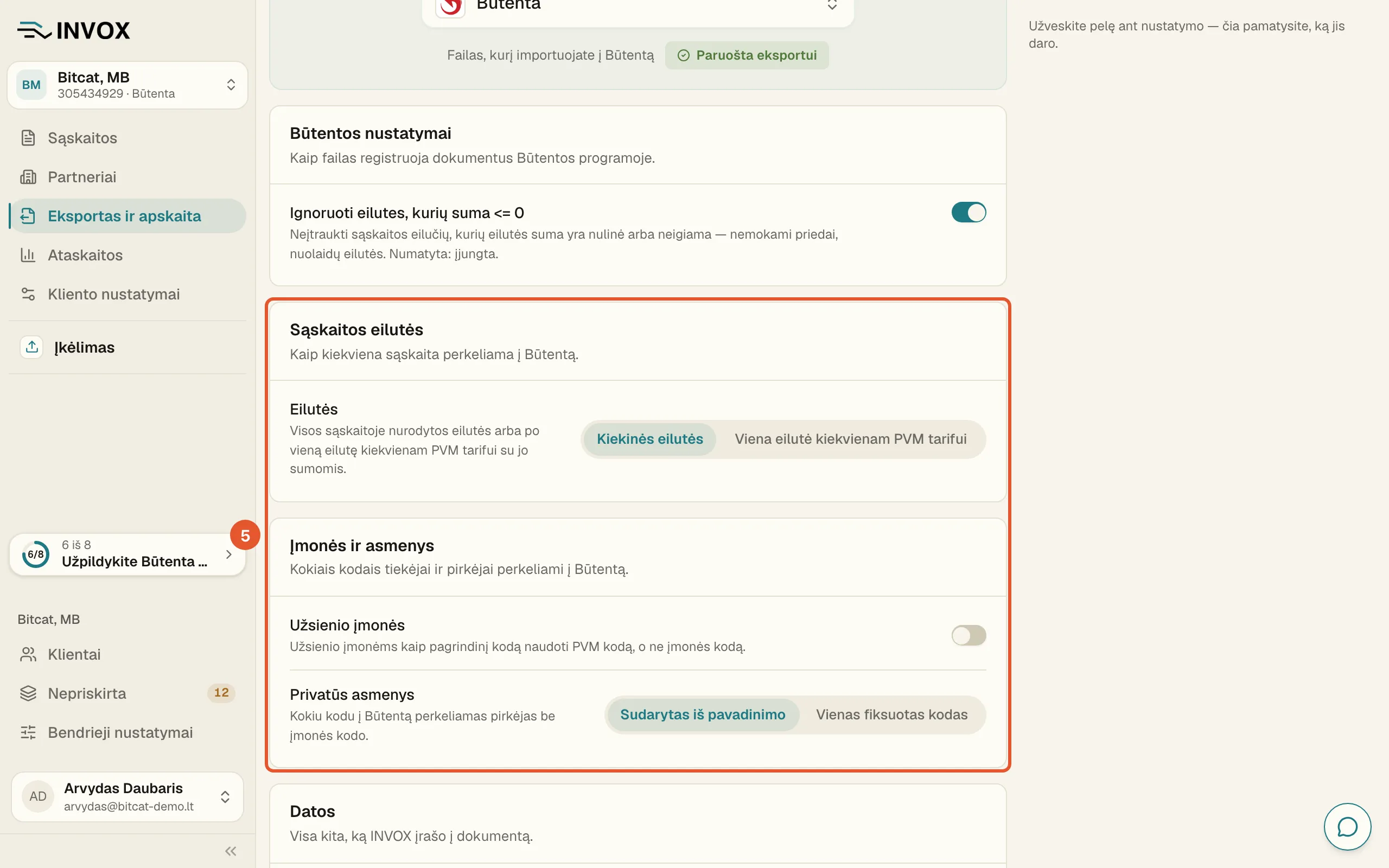Click the Privatūs asmenys label
This screenshot has height=868, width=1389.
coord(352,694)
